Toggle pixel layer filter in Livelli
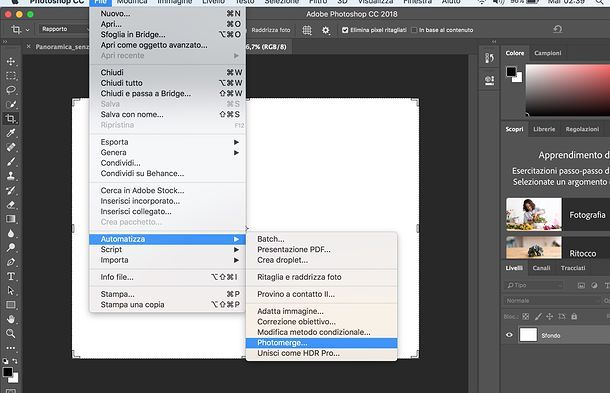 pyautogui.click(x=581, y=285)
